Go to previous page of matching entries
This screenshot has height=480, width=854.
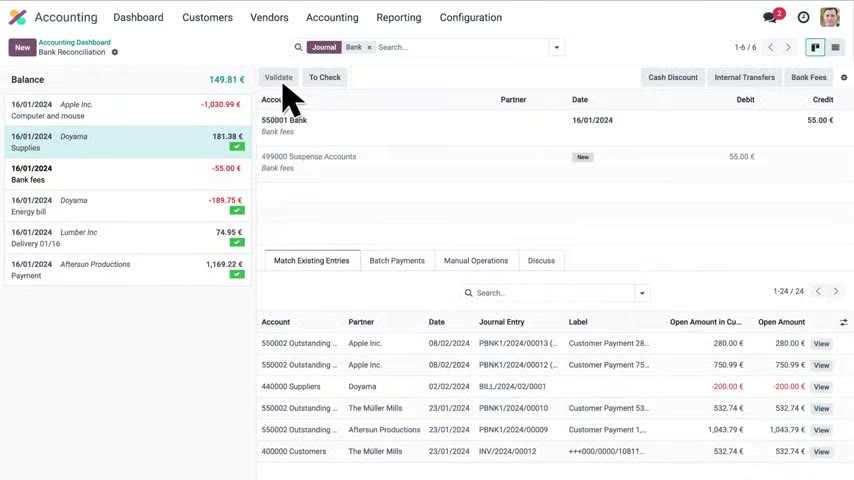coord(818,291)
